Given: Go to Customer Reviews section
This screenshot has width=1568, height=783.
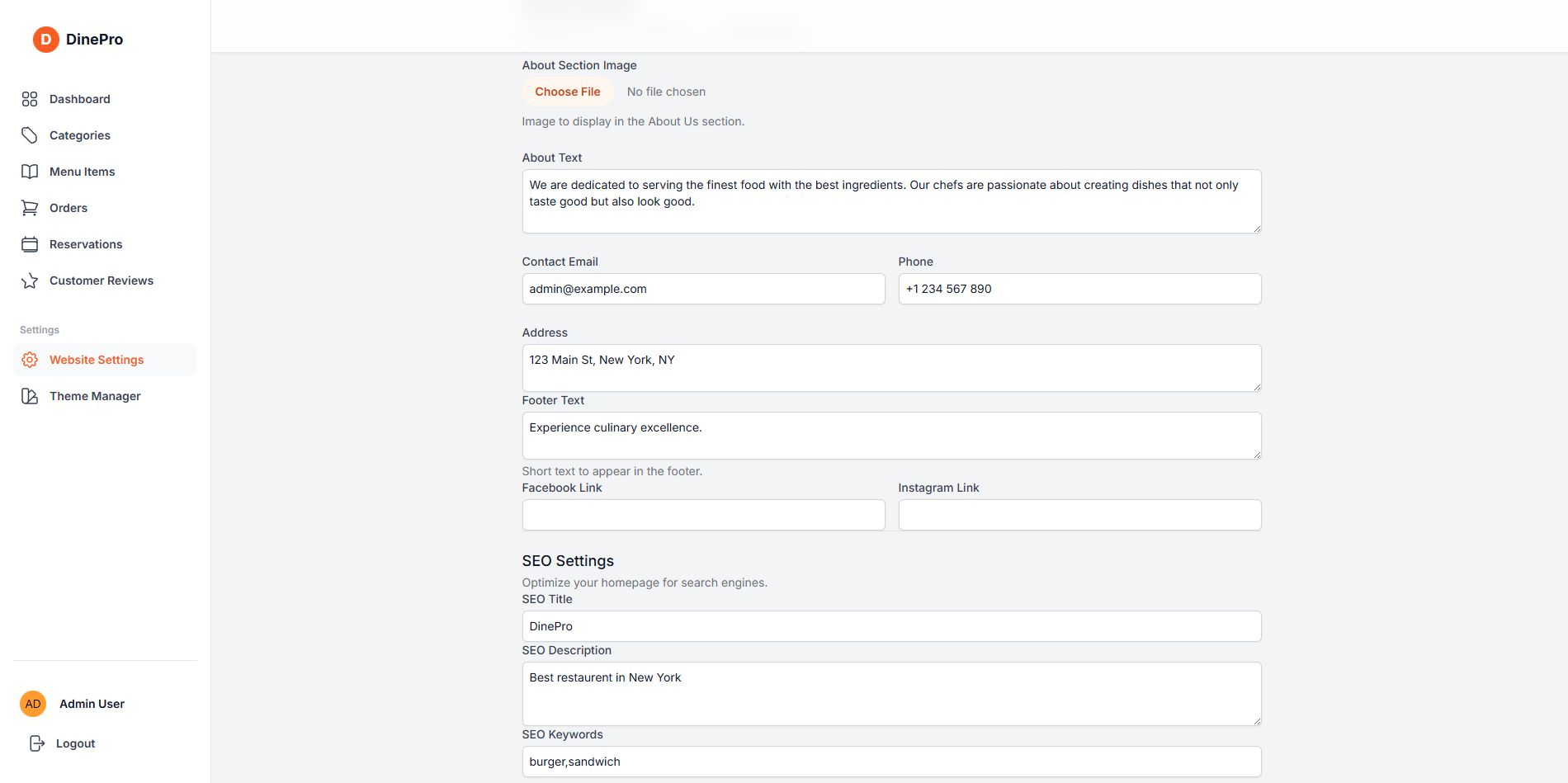Looking at the screenshot, I should (x=101, y=281).
